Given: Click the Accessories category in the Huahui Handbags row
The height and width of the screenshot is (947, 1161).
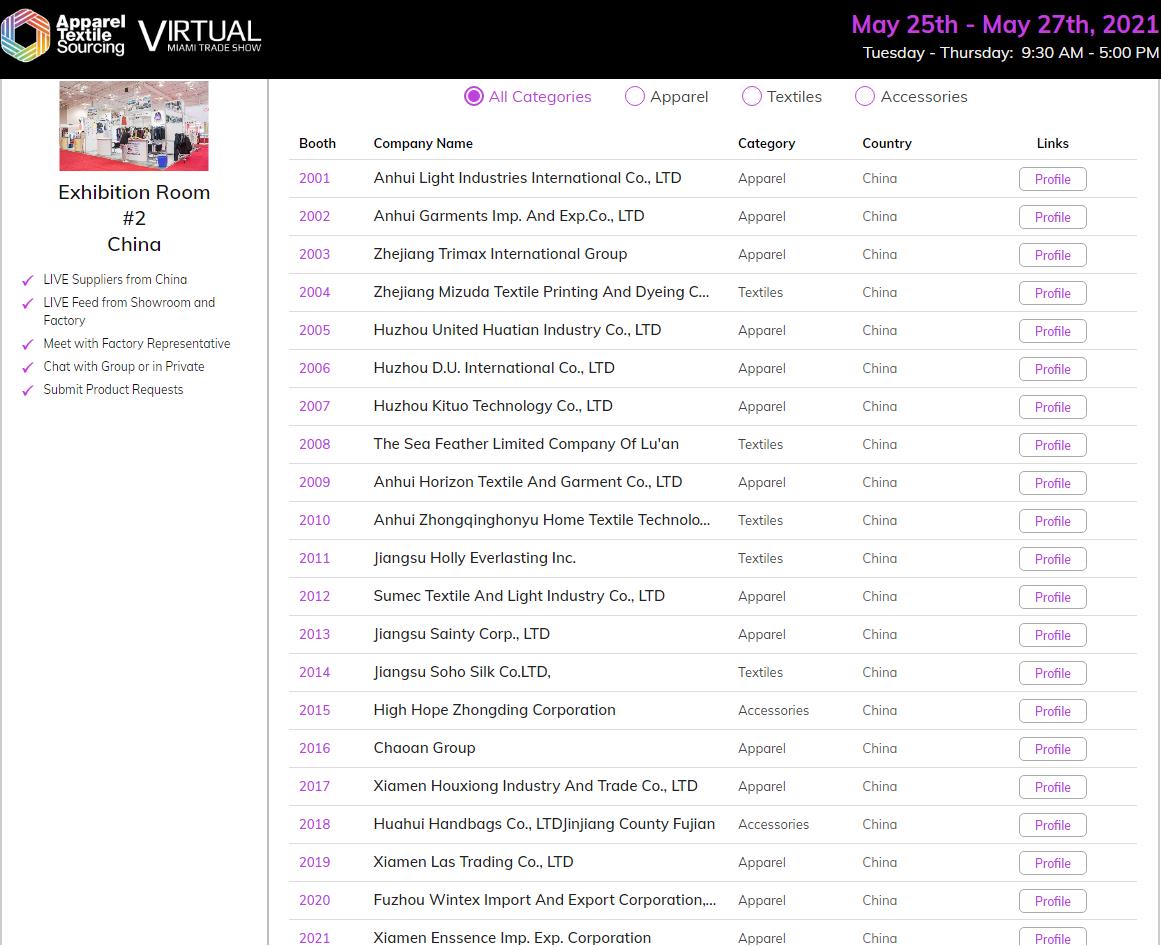Looking at the screenshot, I should coord(773,824).
